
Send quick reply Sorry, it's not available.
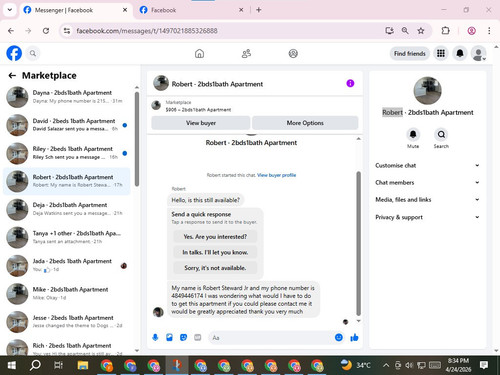[x=215, y=268]
